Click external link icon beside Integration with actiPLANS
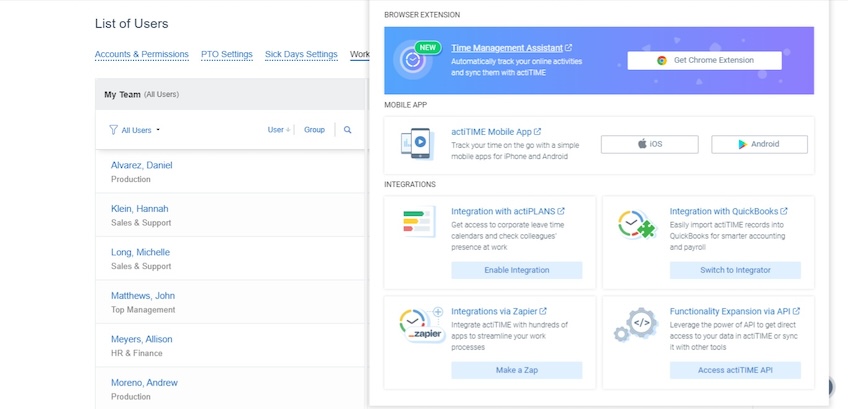The width and height of the screenshot is (848, 409). (561, 211)
